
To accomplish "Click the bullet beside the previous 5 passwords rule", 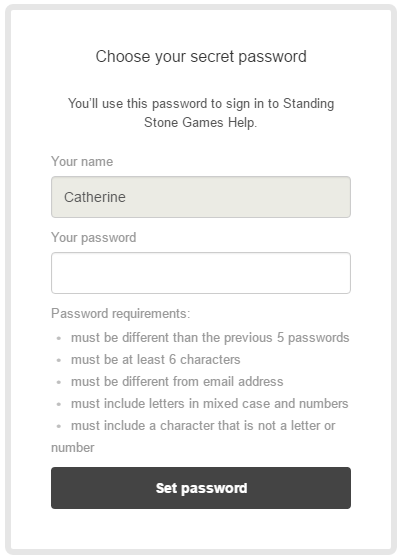I will pos(59,338).
